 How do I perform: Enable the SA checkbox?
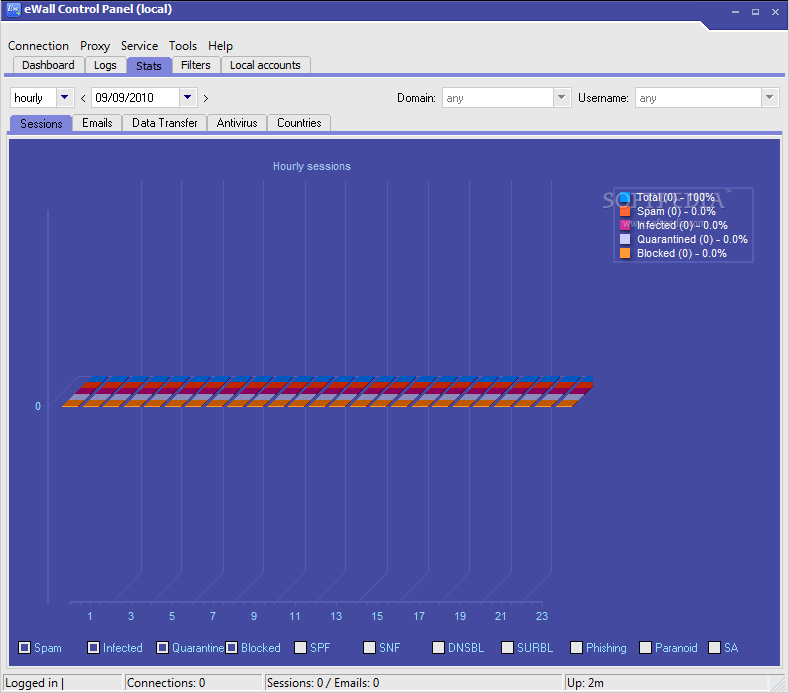pos(714,647)
